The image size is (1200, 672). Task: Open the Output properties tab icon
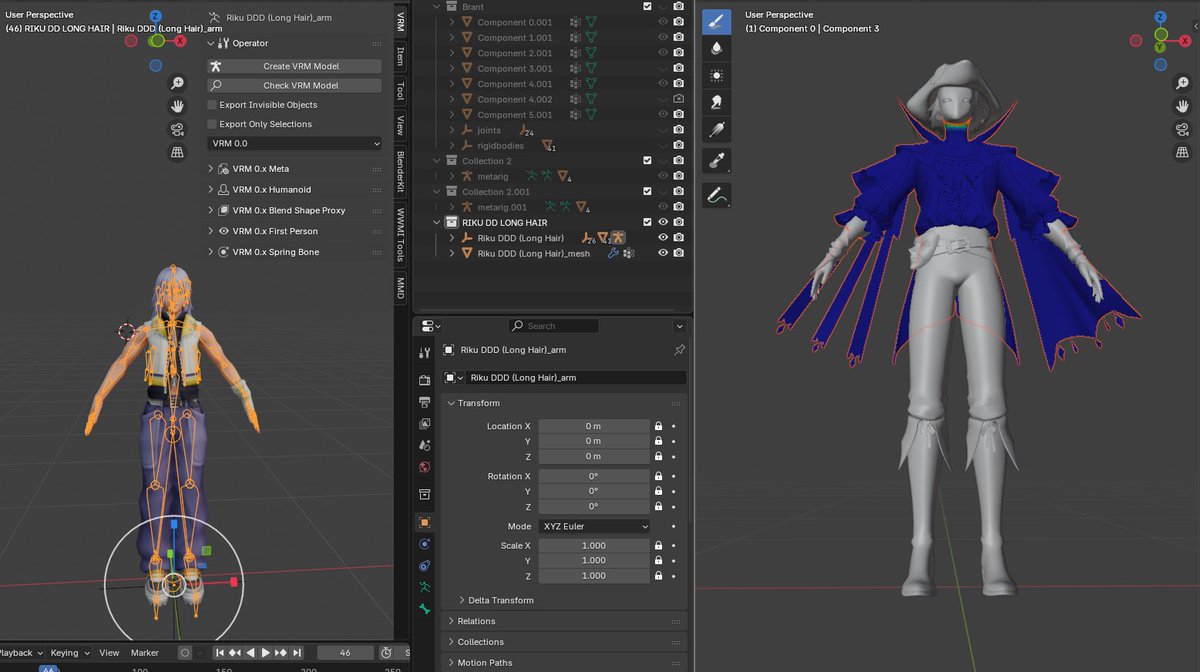(x=424, y=402)
